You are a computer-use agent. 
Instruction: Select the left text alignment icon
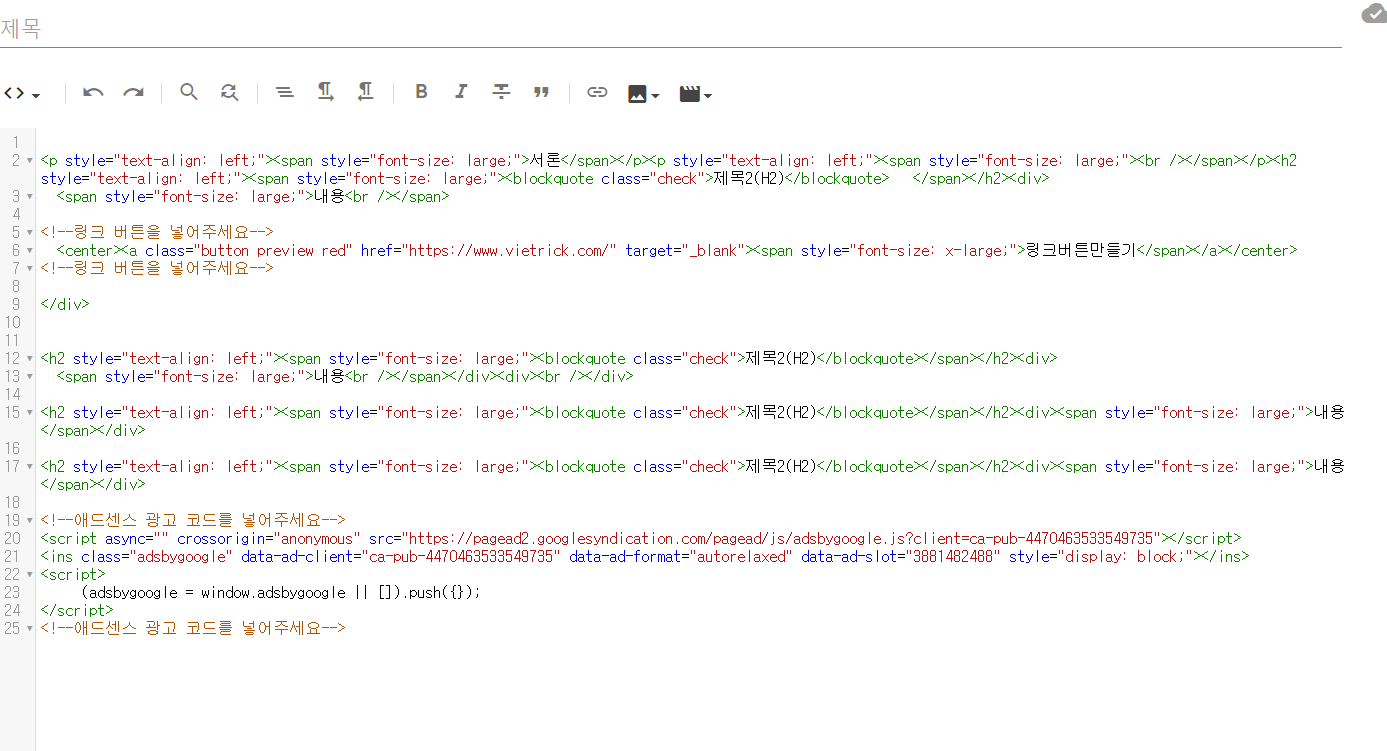(285, 91)
